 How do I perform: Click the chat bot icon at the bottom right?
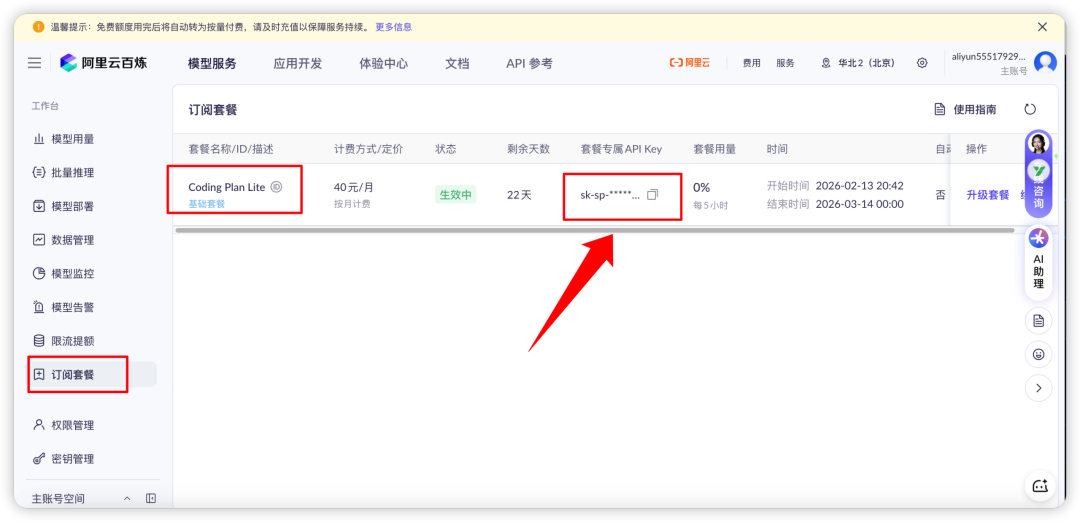coord(1040,486)
